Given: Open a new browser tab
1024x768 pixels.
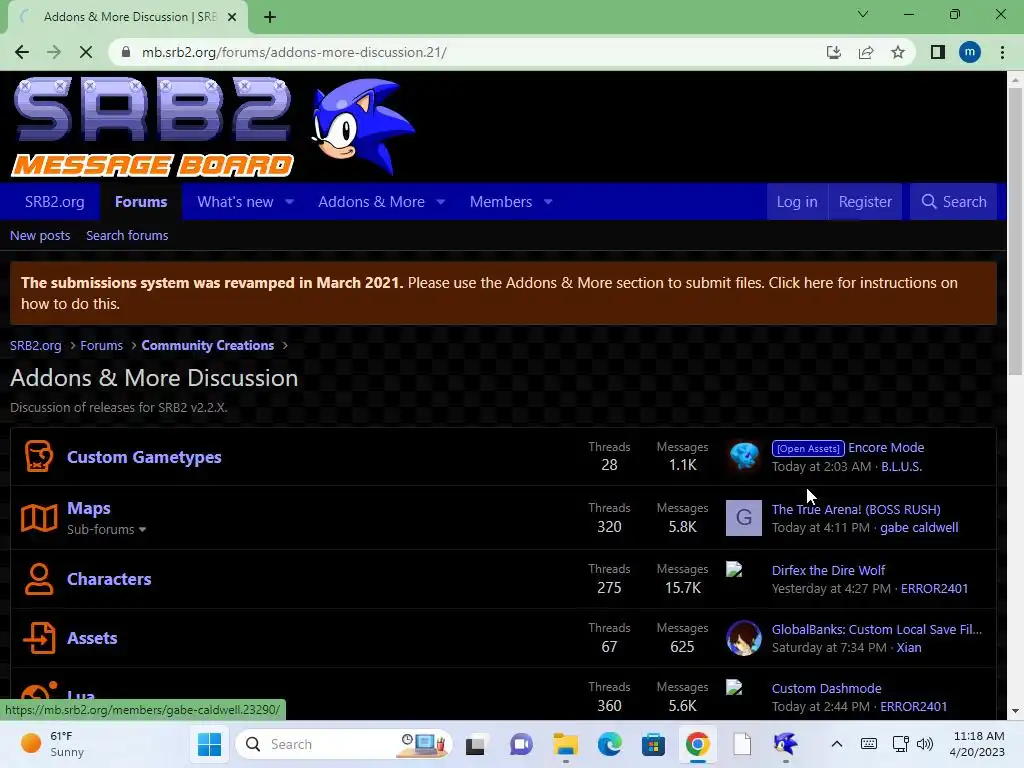Looking at the screenshot, I should click(x=270, y=17).
